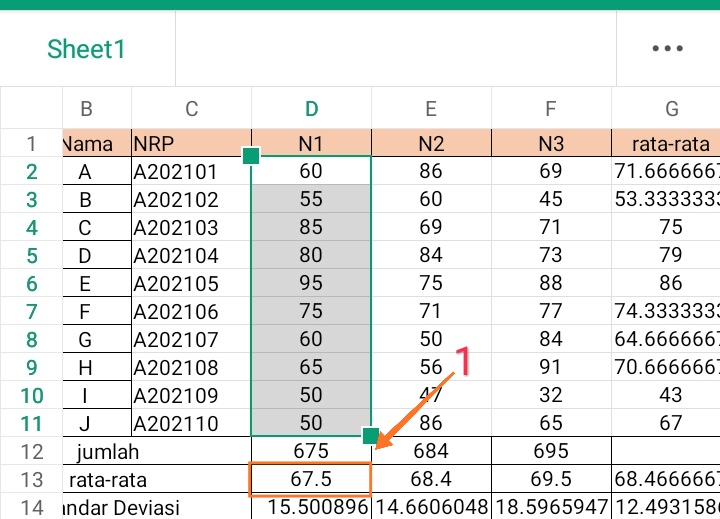
Task: Click the jumlah label cell
Action: point(107,451)
